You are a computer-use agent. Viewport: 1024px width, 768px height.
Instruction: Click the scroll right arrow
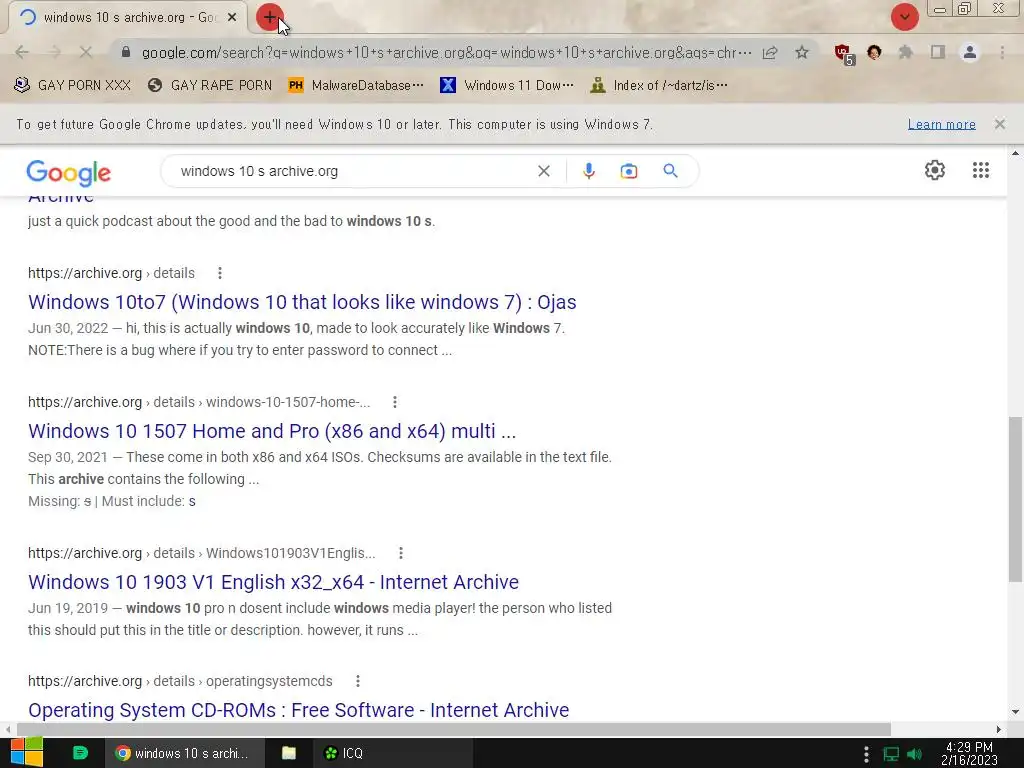click(x=999, y=729)
